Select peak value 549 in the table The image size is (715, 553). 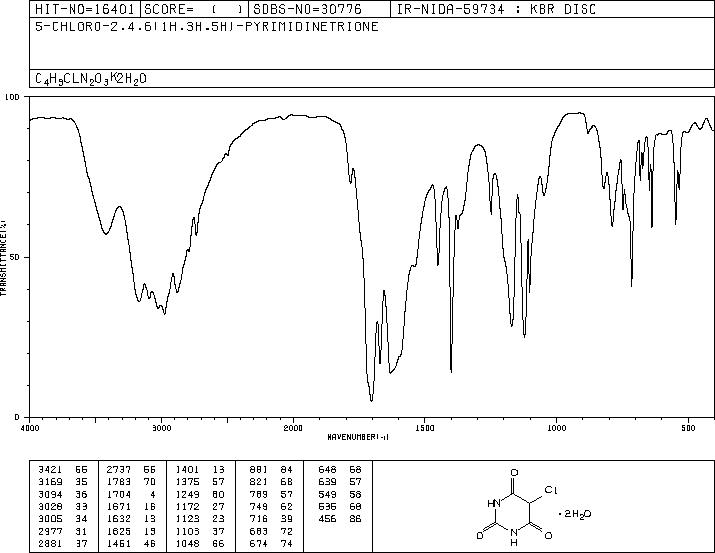coord(327,495)
